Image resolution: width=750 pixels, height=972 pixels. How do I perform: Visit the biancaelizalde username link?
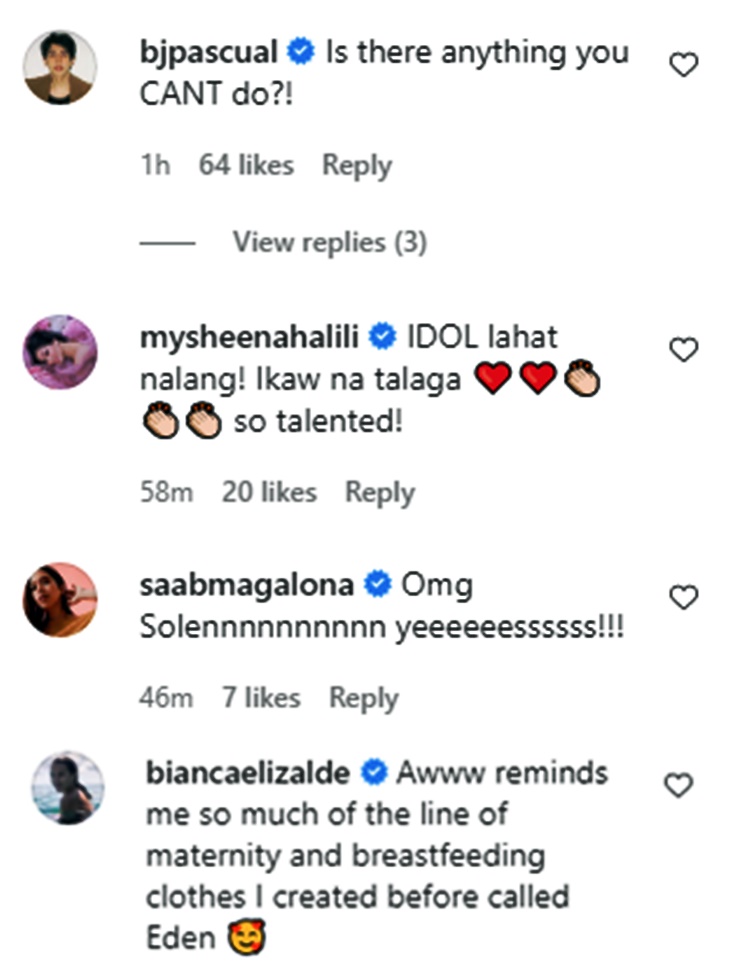pos(246,773)
